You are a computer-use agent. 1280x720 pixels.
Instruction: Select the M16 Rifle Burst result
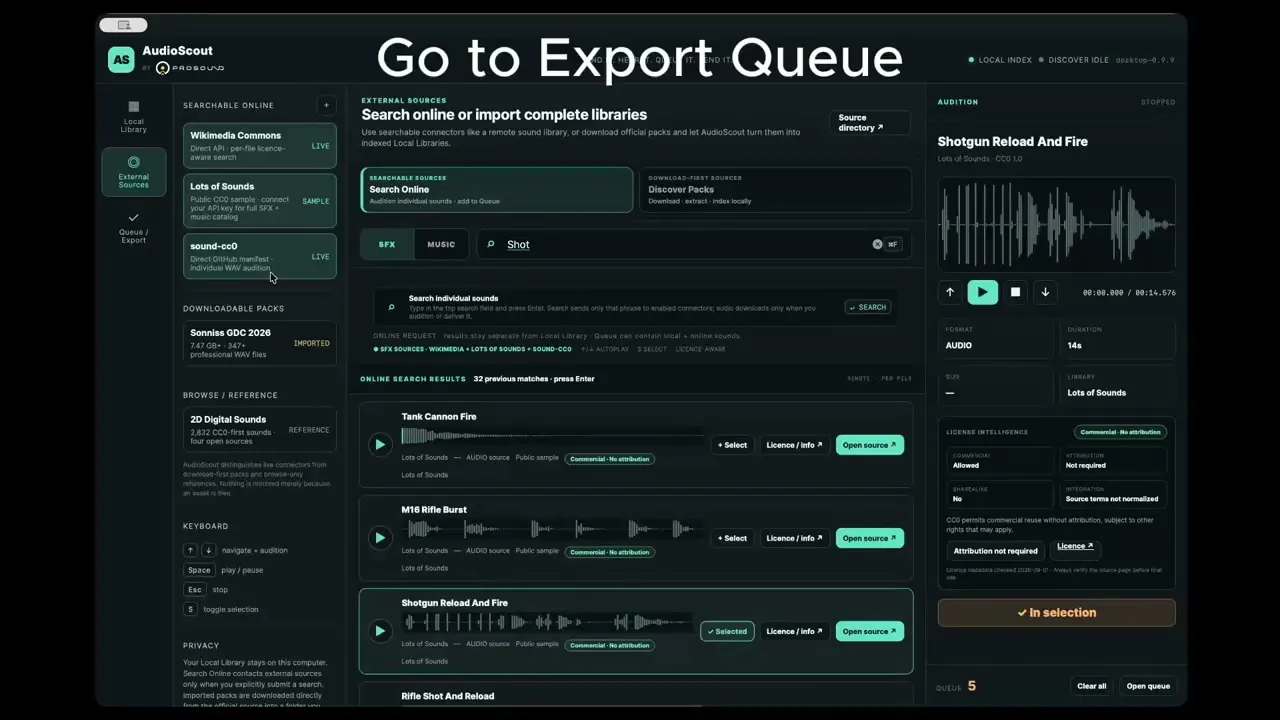click(732, 538)
